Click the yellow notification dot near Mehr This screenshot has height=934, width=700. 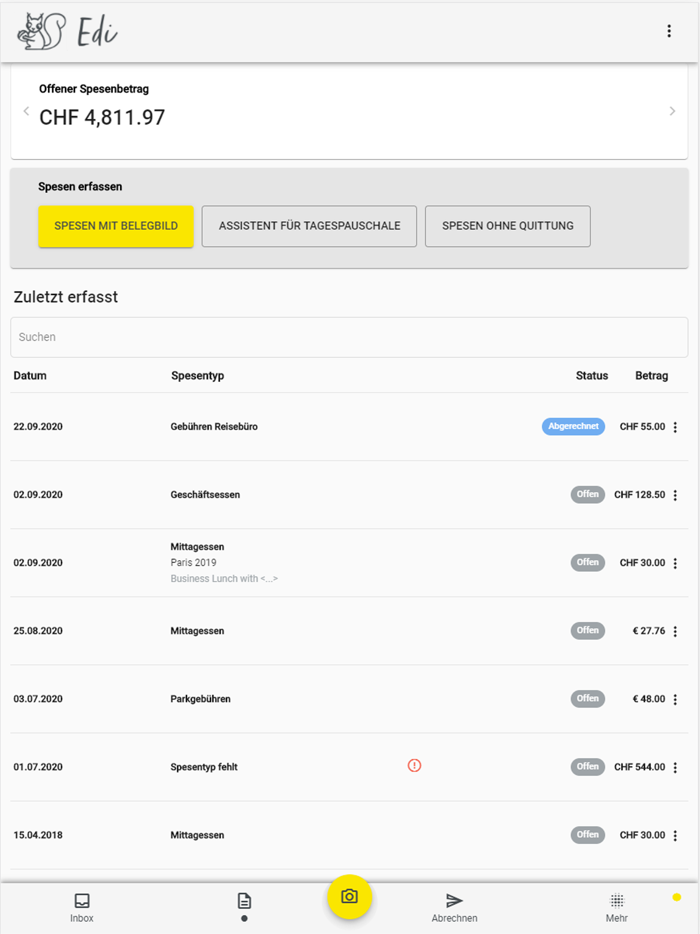point(676,897)
